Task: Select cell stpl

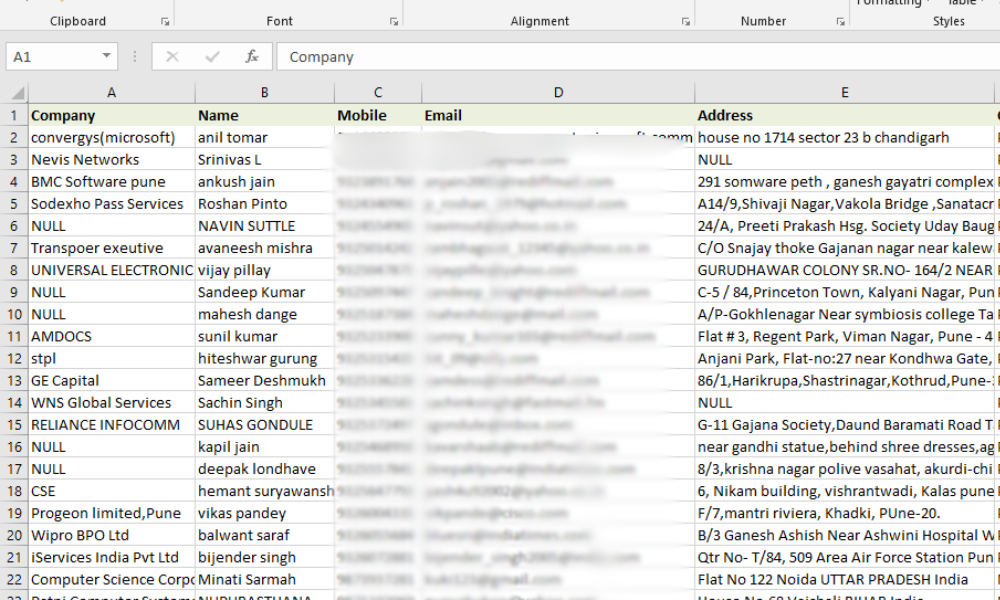Action: (x=112, y=358)
